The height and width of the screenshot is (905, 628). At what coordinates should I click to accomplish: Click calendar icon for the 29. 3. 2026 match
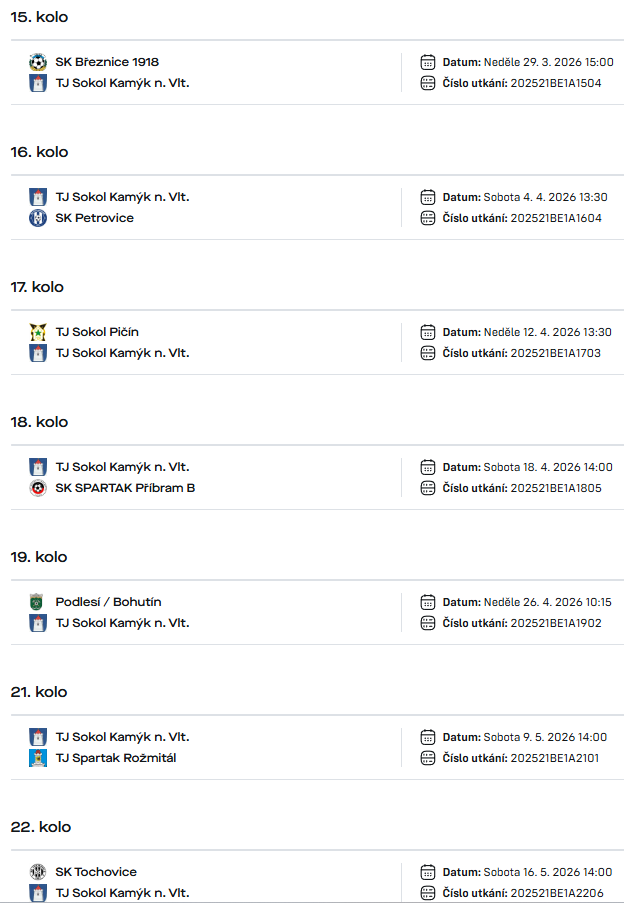tap(428, 62)
